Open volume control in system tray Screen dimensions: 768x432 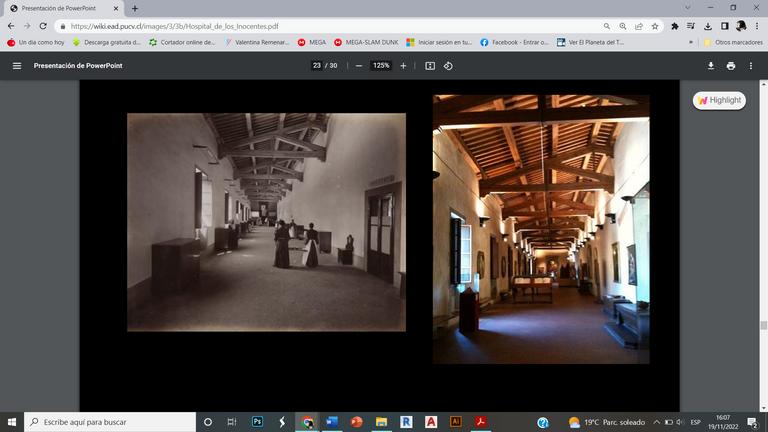click(x=680, y=422)
